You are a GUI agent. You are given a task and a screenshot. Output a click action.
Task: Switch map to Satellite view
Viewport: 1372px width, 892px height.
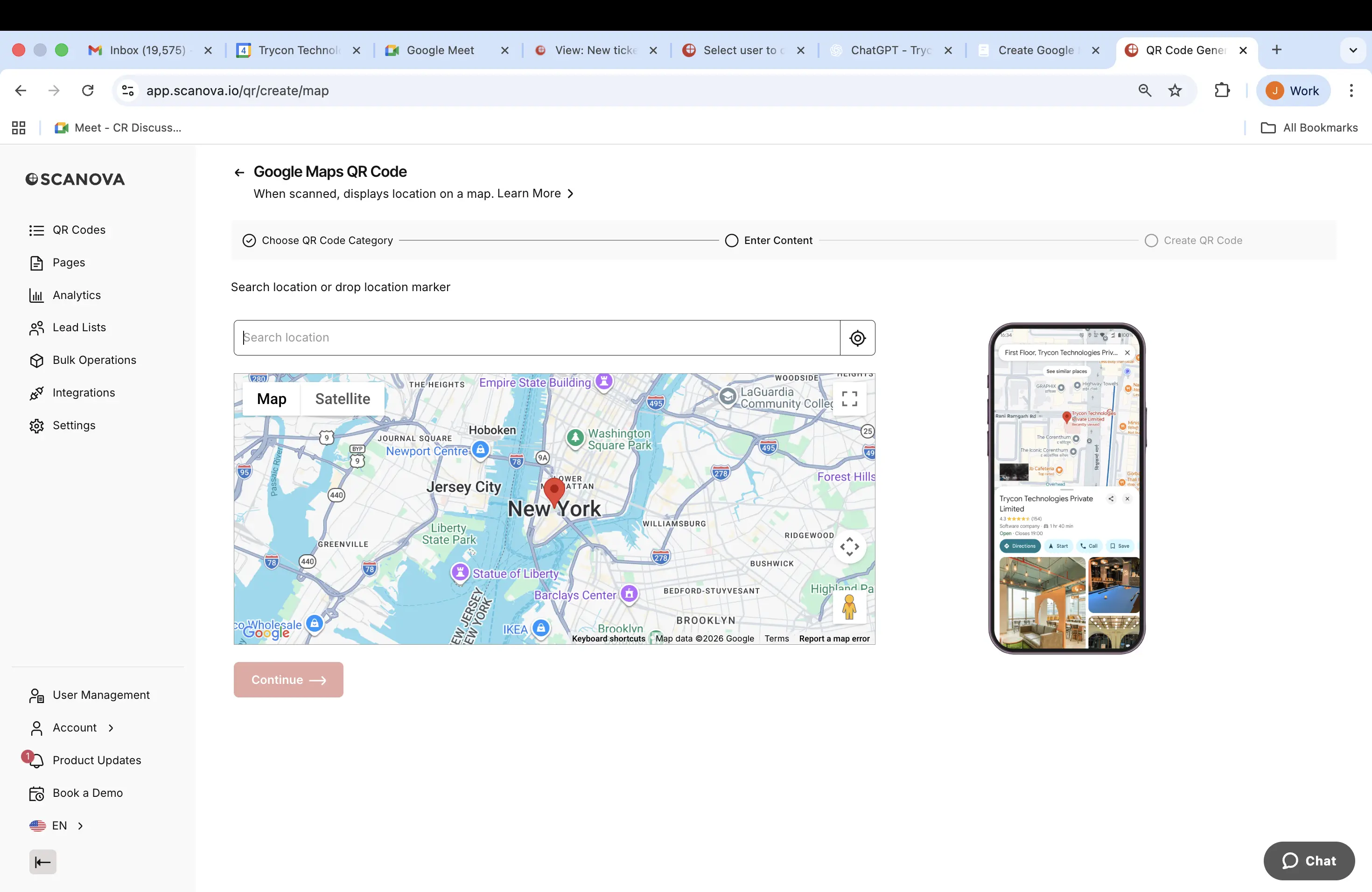(x=343, y=399)
